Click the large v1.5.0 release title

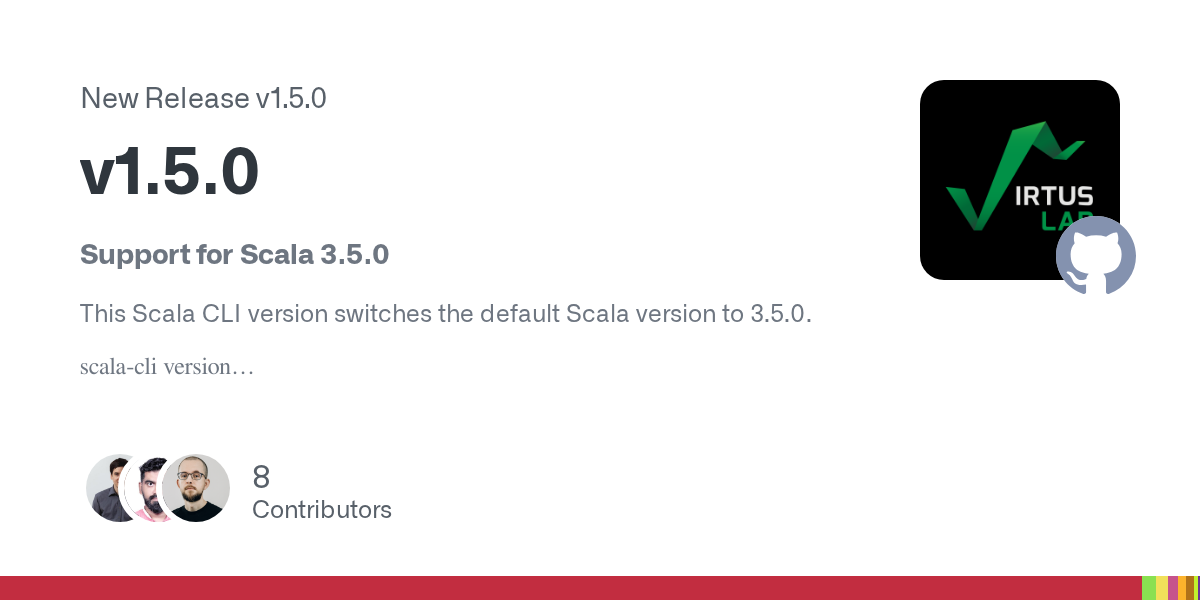tap(170, 171)
